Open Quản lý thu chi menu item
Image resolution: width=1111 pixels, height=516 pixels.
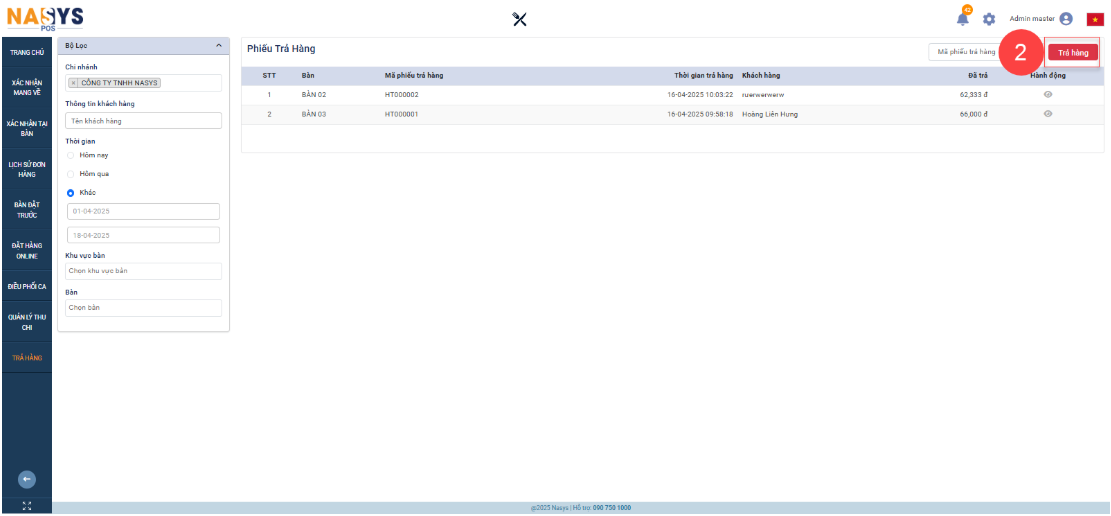[x=27, y=322]
